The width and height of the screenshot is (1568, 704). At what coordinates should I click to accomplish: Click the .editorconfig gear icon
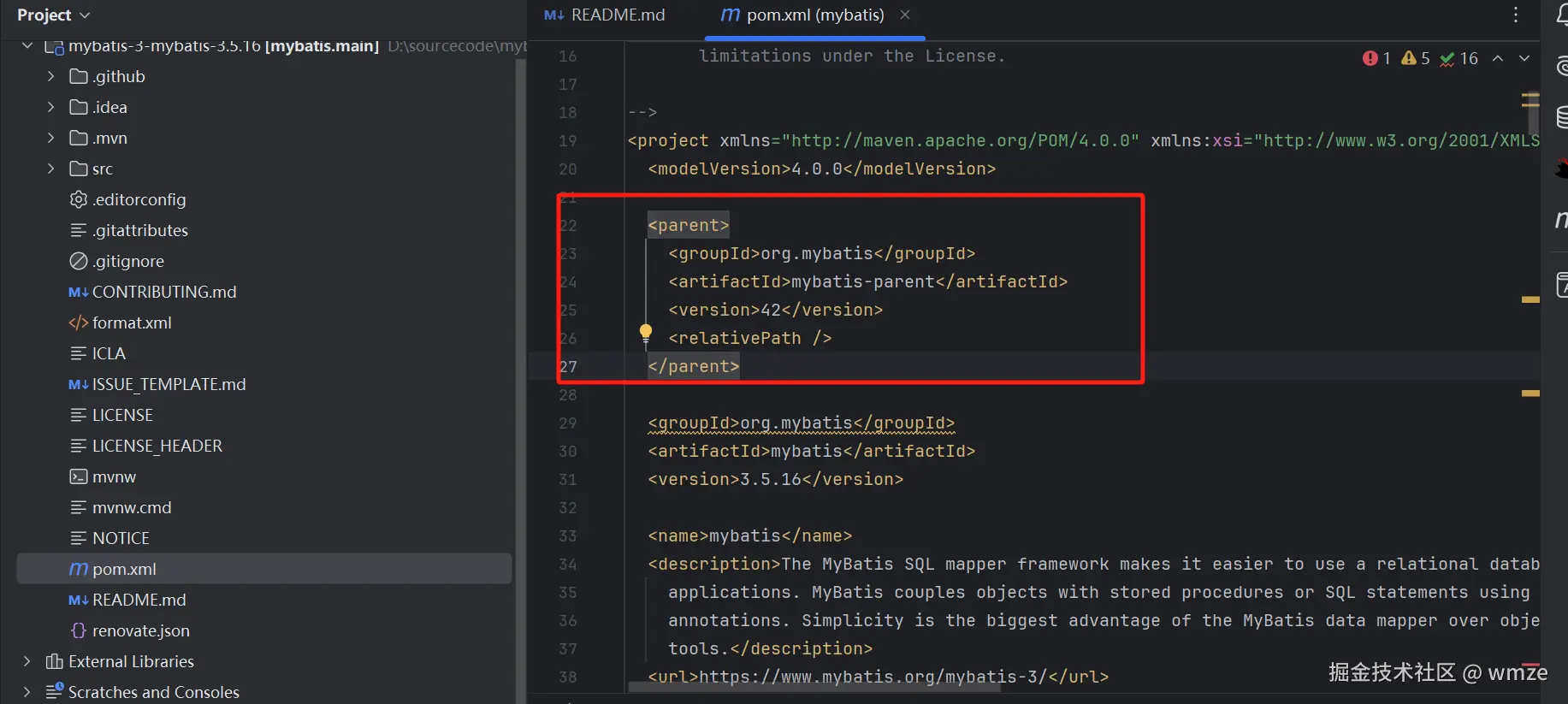79,199
